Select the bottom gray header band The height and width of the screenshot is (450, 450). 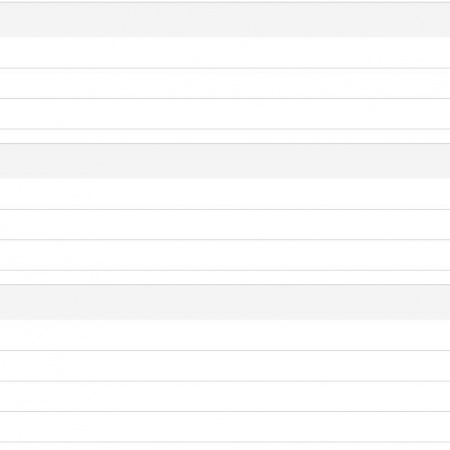(x=225, y=302)
